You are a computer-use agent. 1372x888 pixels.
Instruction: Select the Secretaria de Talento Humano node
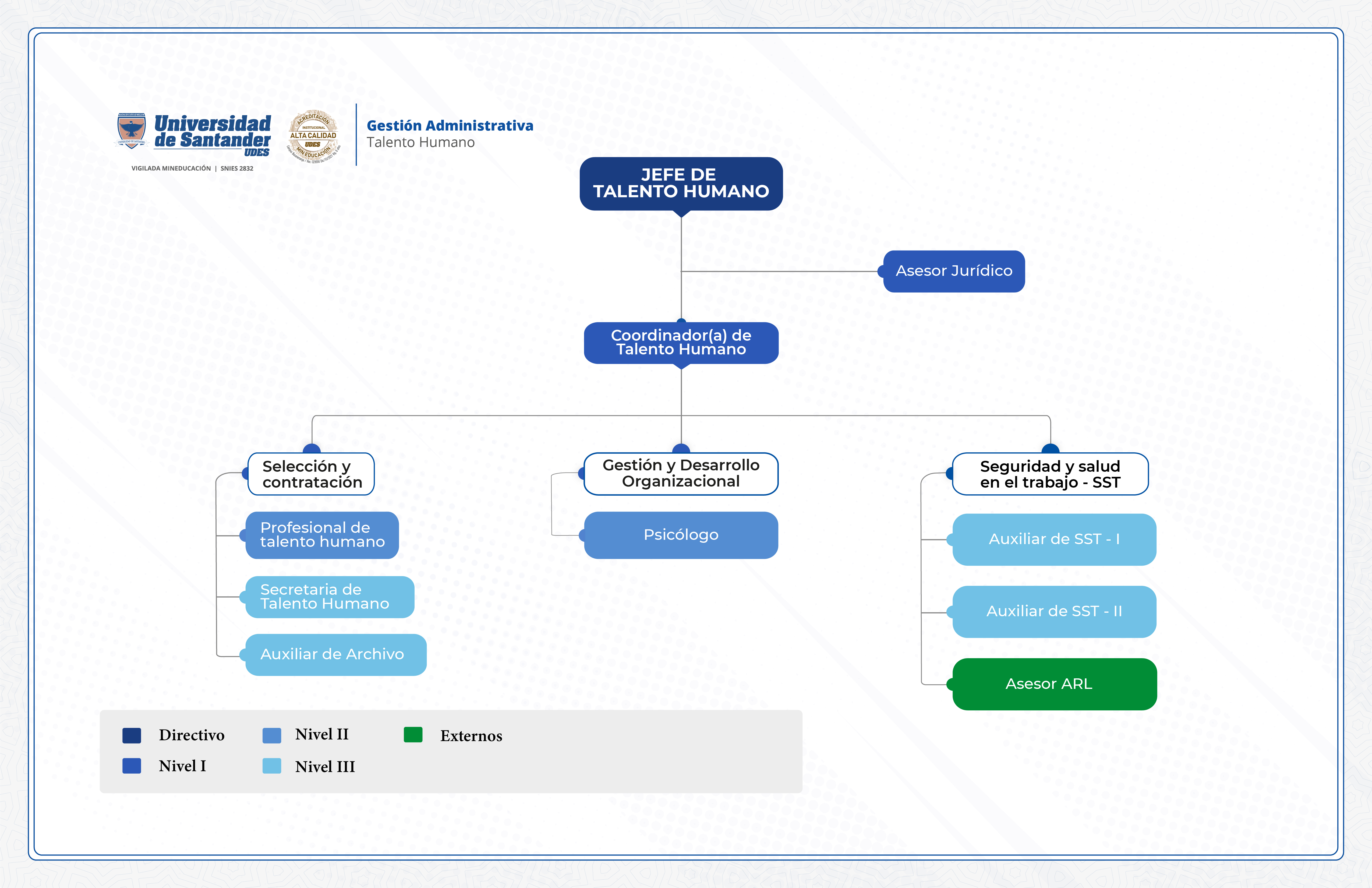pyautogui.click(x=329, y=597)
